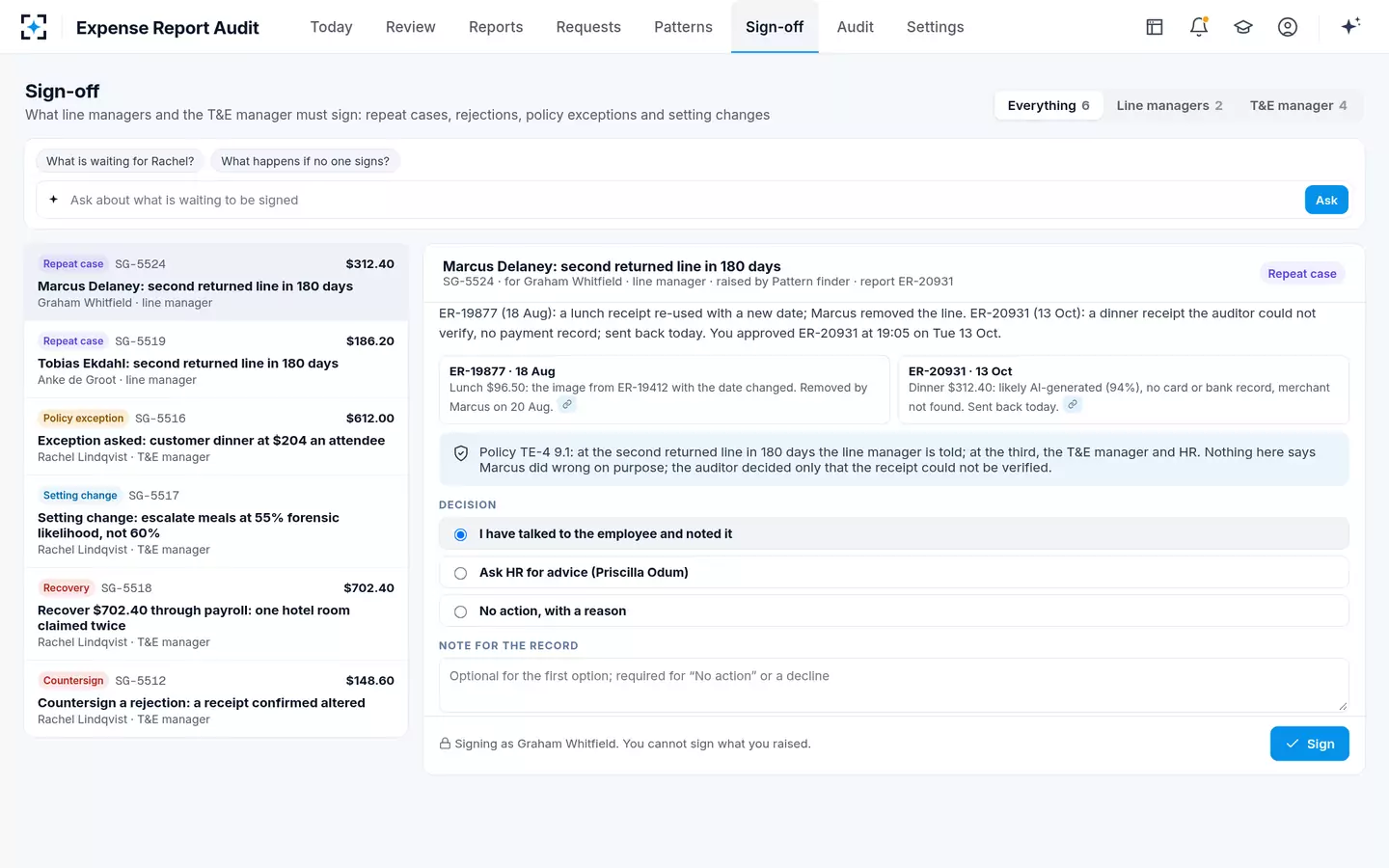Filter by T&E manager 4
The image size is (1389, 868).
(1298, 105)
